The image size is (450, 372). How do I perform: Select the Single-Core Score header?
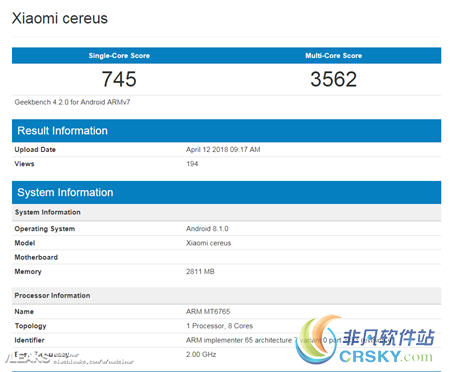(x=119, y=56)
